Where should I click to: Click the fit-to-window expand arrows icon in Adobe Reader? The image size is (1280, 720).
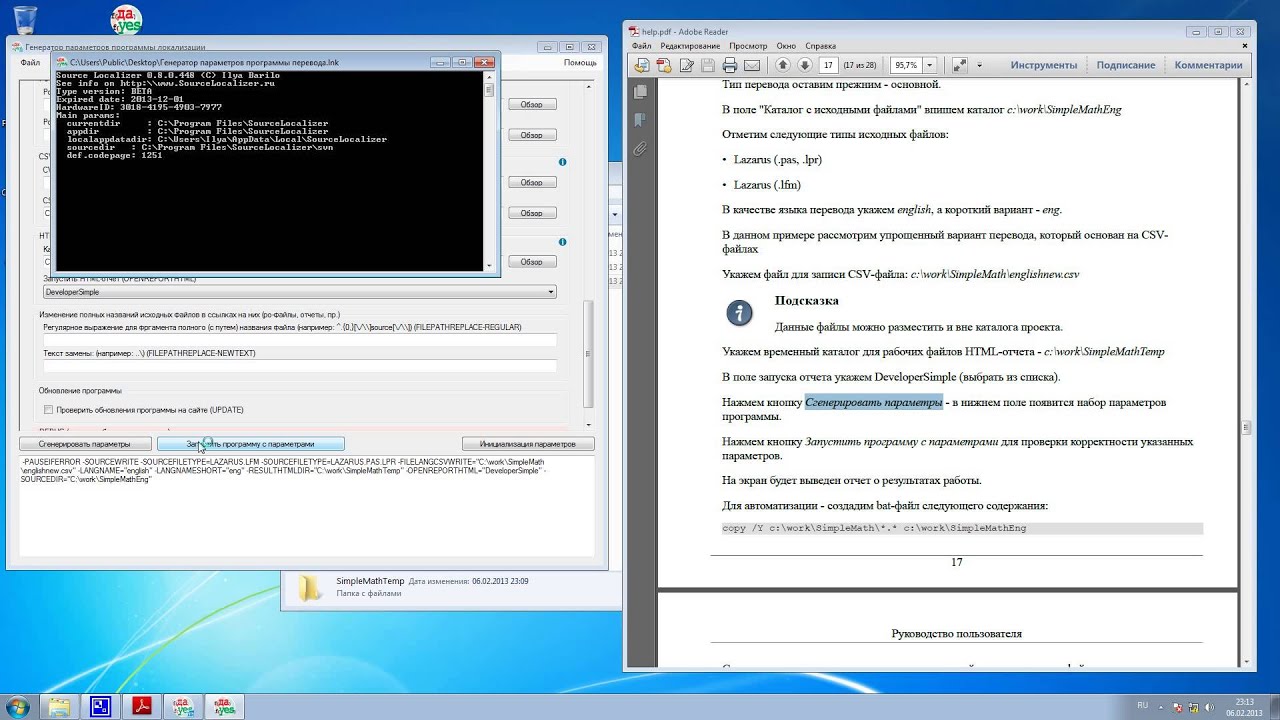tap(960, 65)
